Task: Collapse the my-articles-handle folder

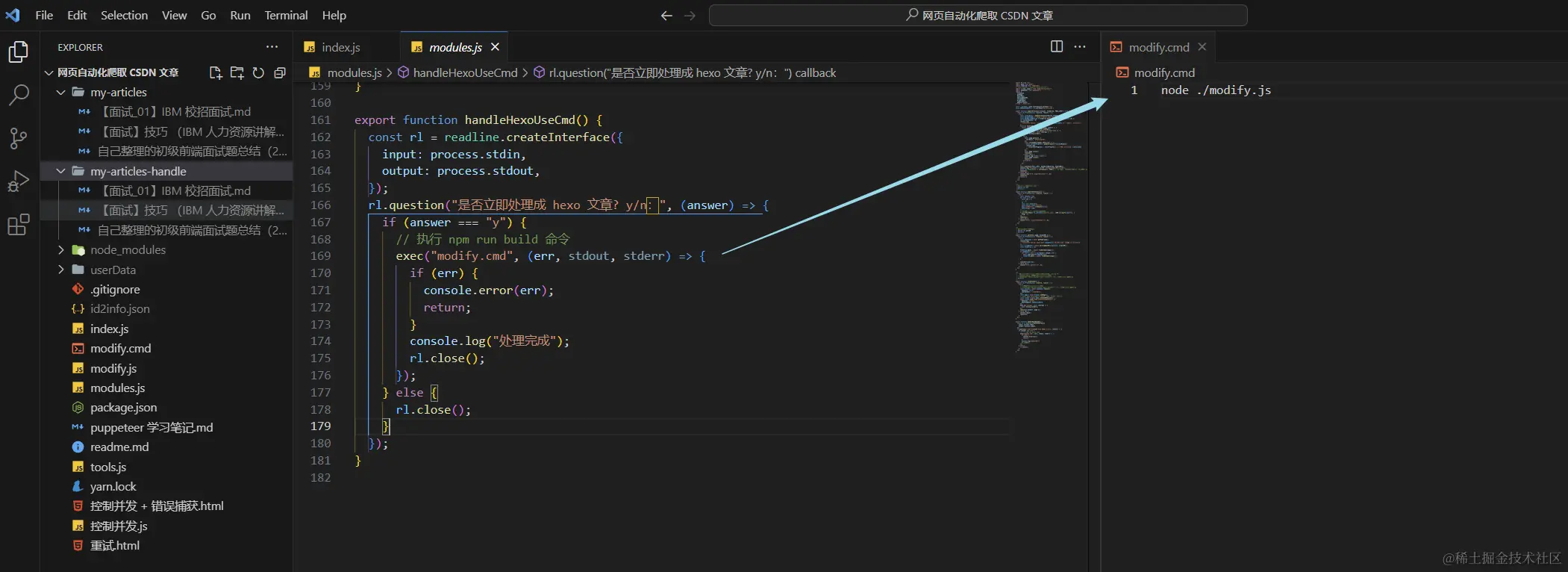Action: click(61, 171)
